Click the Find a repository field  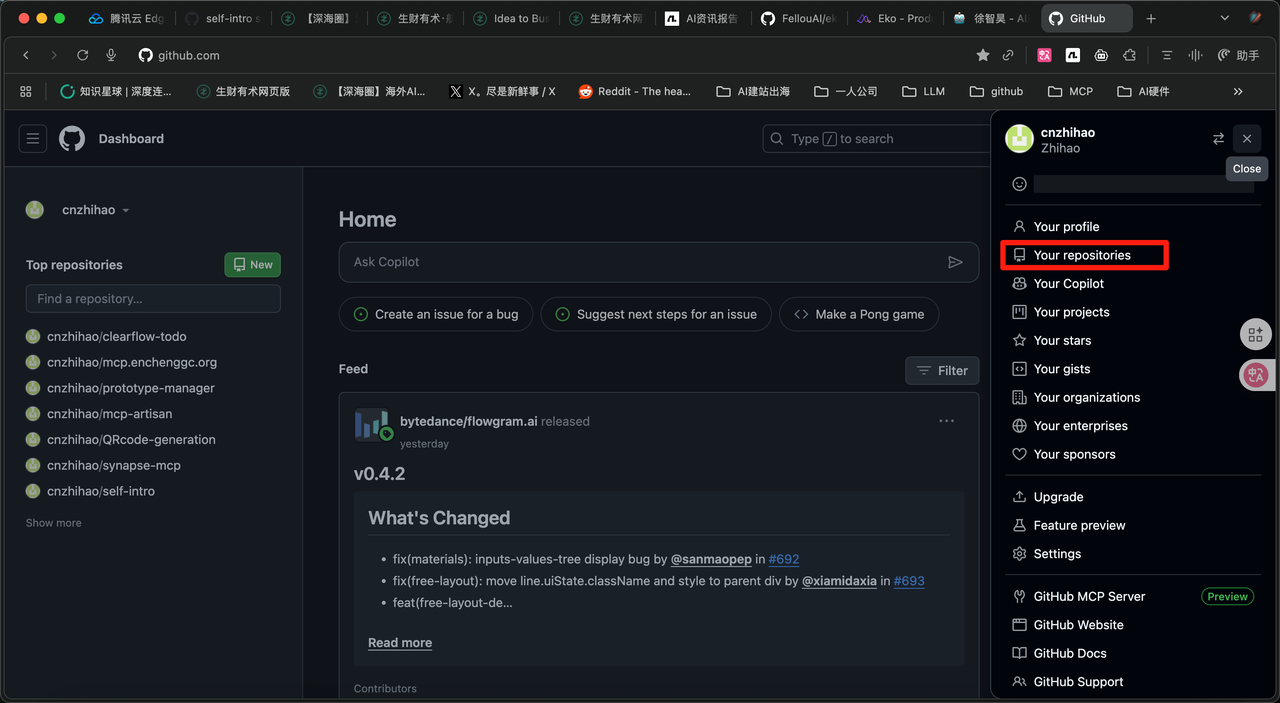[x=153, y=299]
